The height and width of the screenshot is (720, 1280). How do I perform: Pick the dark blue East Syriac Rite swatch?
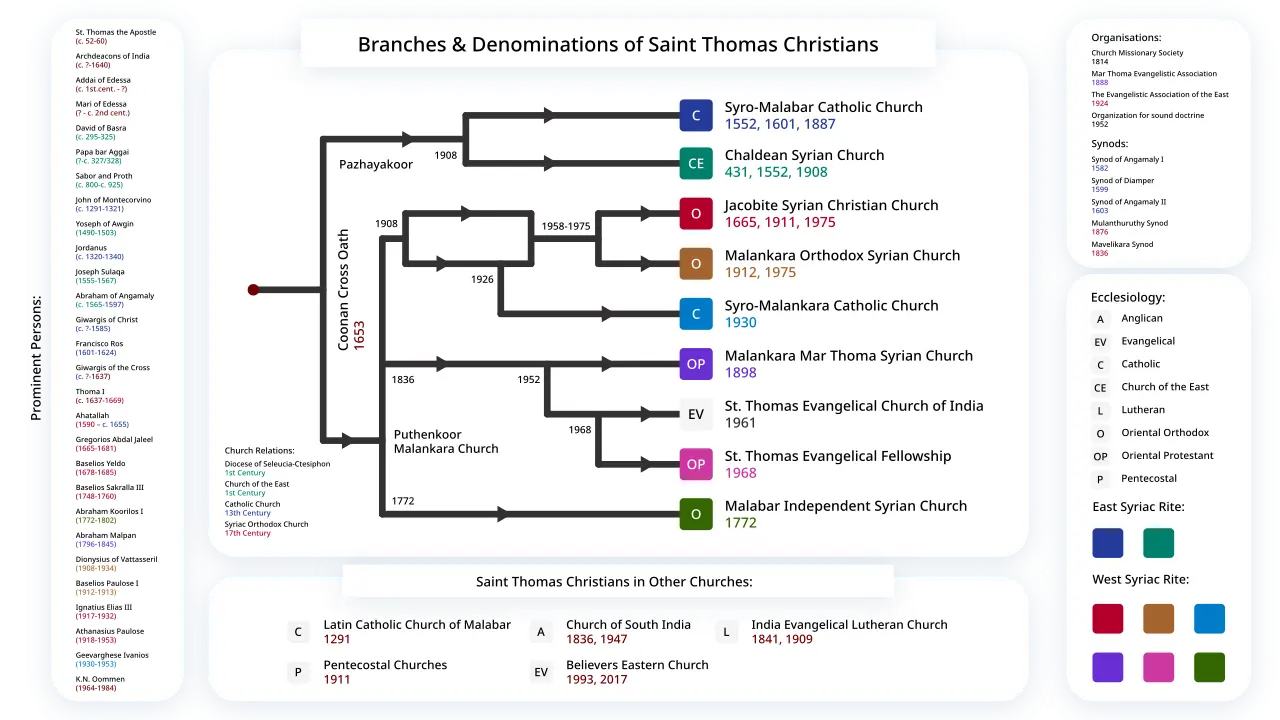pyautogui.click(x=1108, y=543)
